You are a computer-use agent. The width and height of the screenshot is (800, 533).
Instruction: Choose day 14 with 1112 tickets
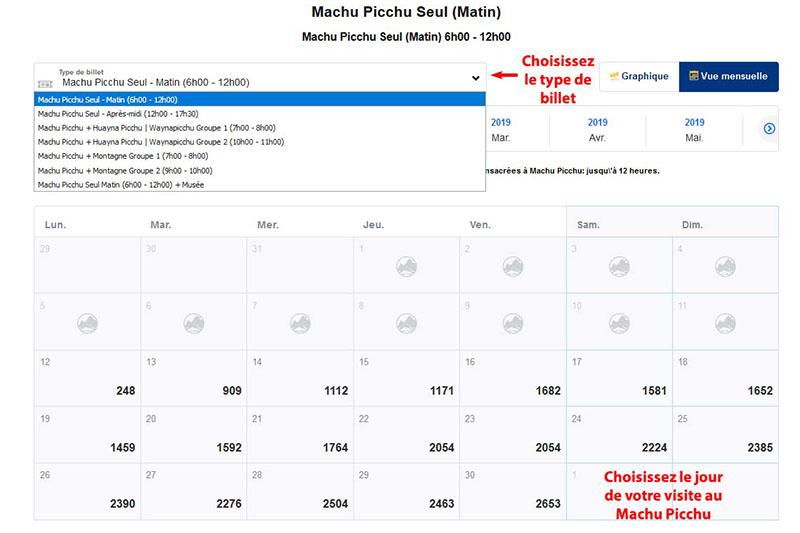(x=300, y=378)
